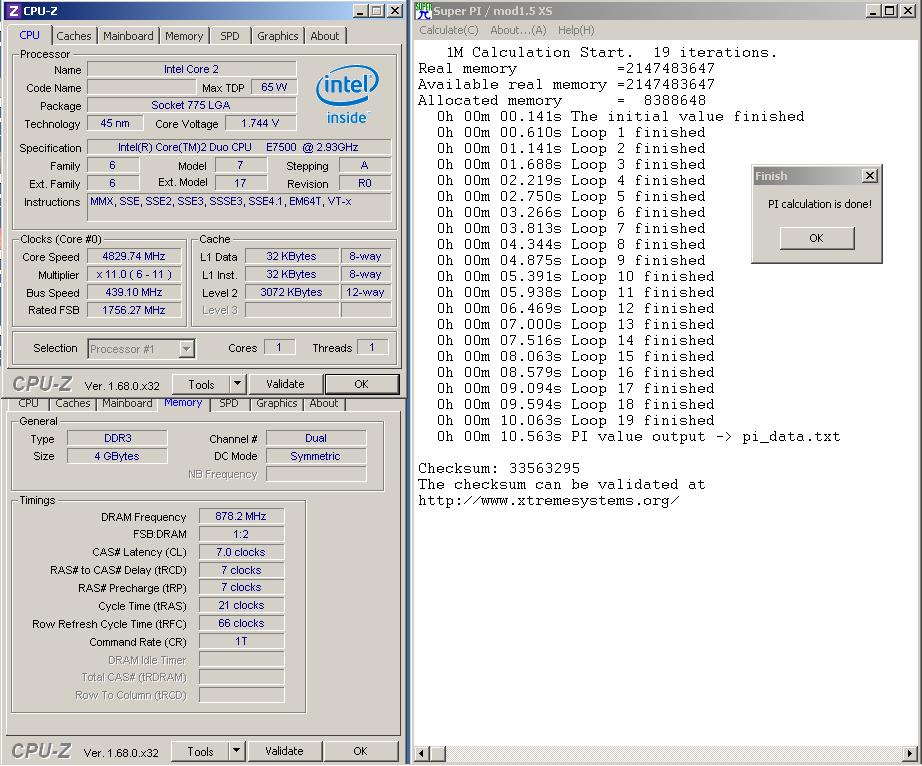Viewport: 922px width, 766px height.
Task: Open Graphics tab in upper CPU-Z
Action: point(278,36)
